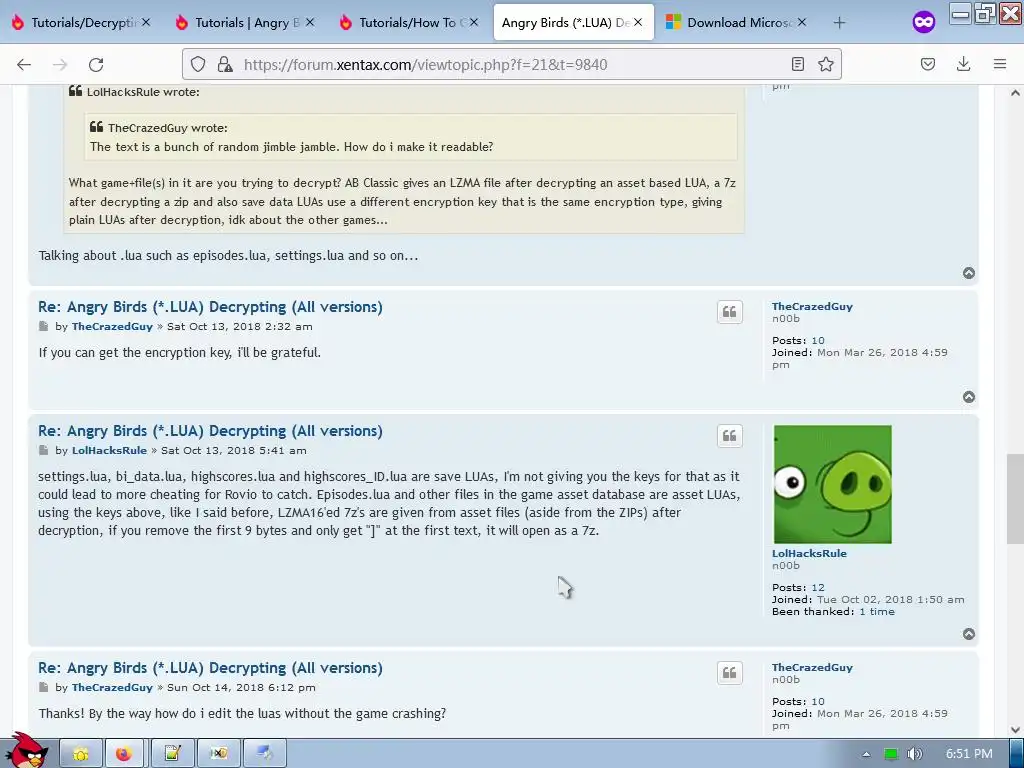Save page to Pocket

927,64
